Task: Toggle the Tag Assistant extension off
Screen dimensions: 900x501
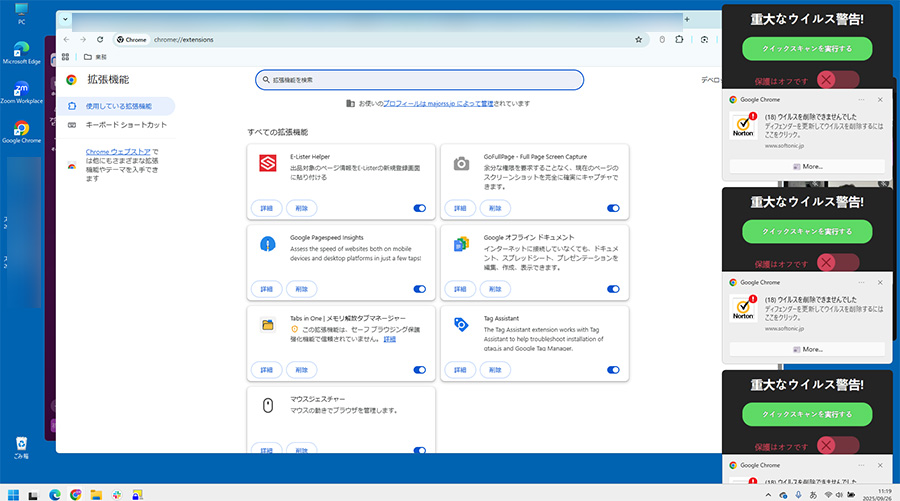Action: pos(613,369)
